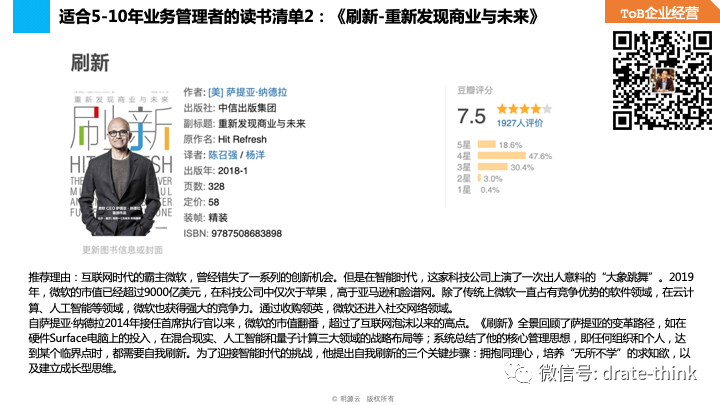Click page count 328
The height and width of the screenshot is (405, 720).
tap(216, 186)
